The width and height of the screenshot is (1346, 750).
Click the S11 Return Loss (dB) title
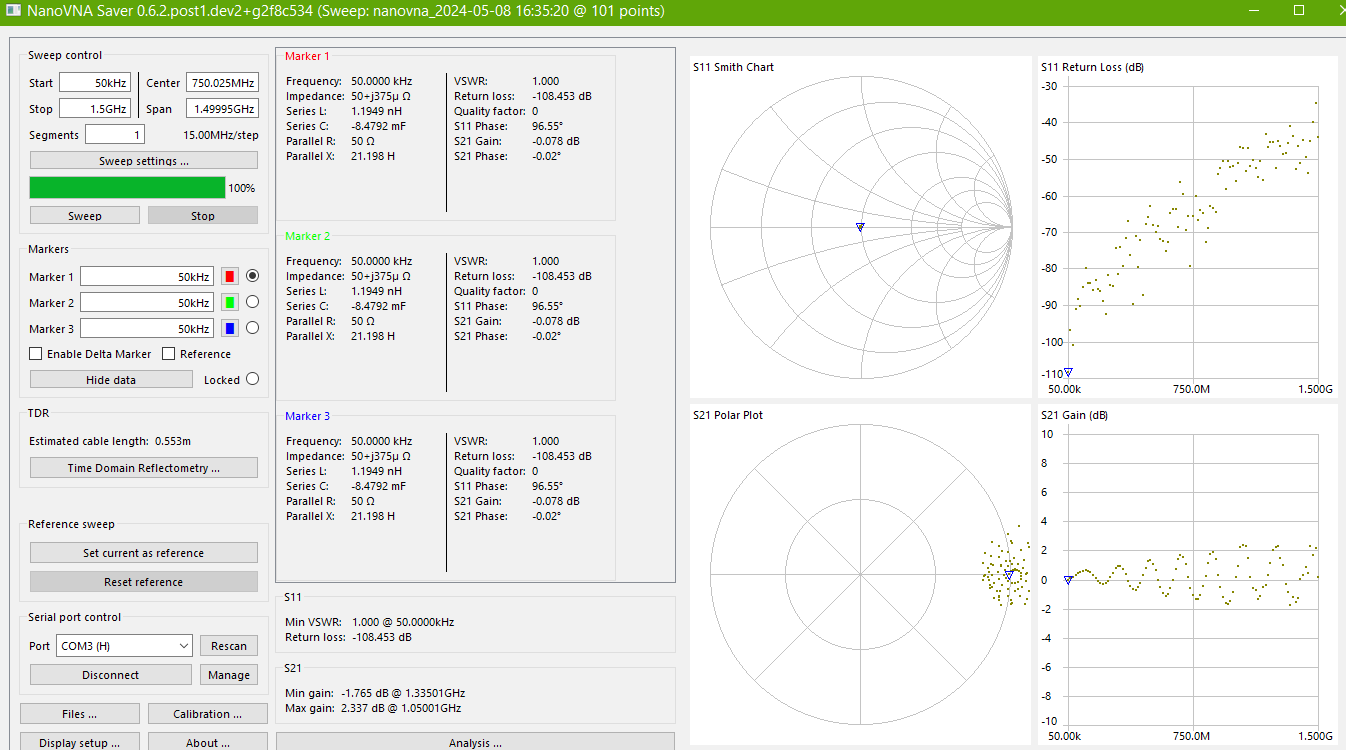tap(1092, 67)
